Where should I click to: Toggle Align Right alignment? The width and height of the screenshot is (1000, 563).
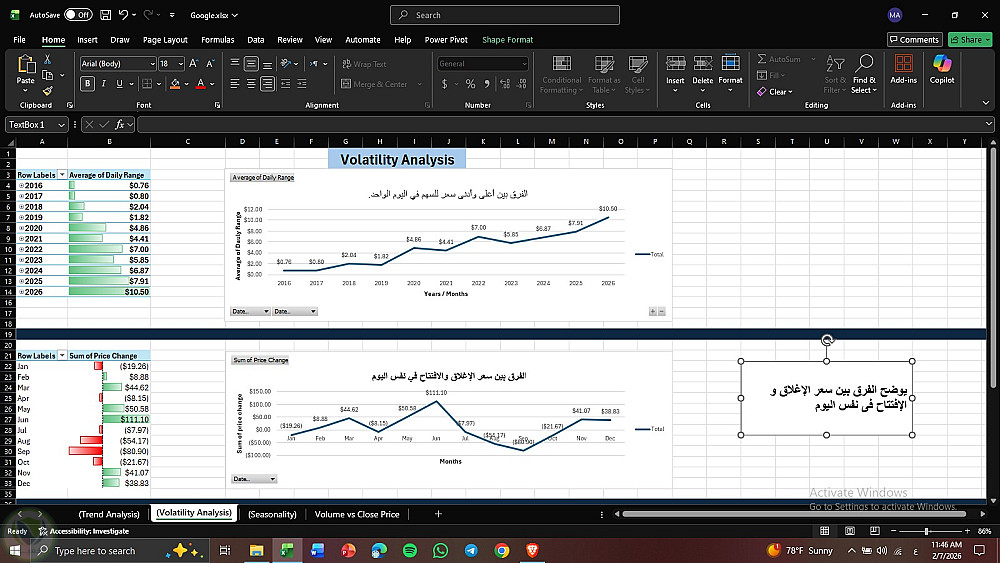pyautogui.click(x=267, y=84)
